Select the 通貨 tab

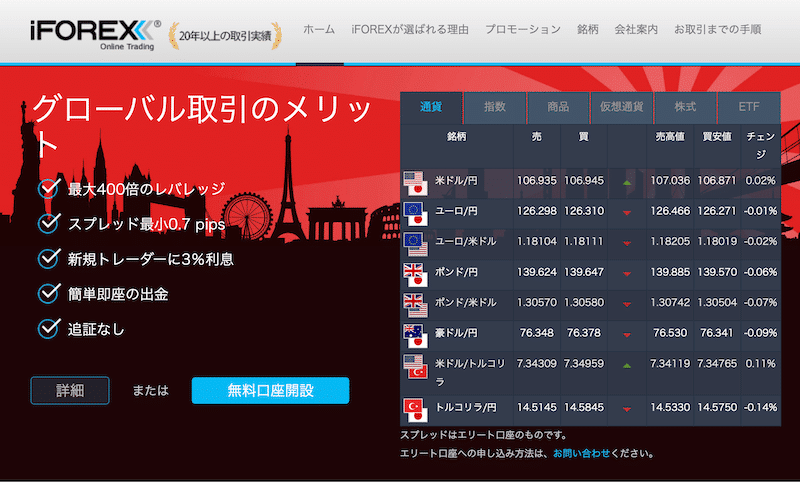click(431, 107)
